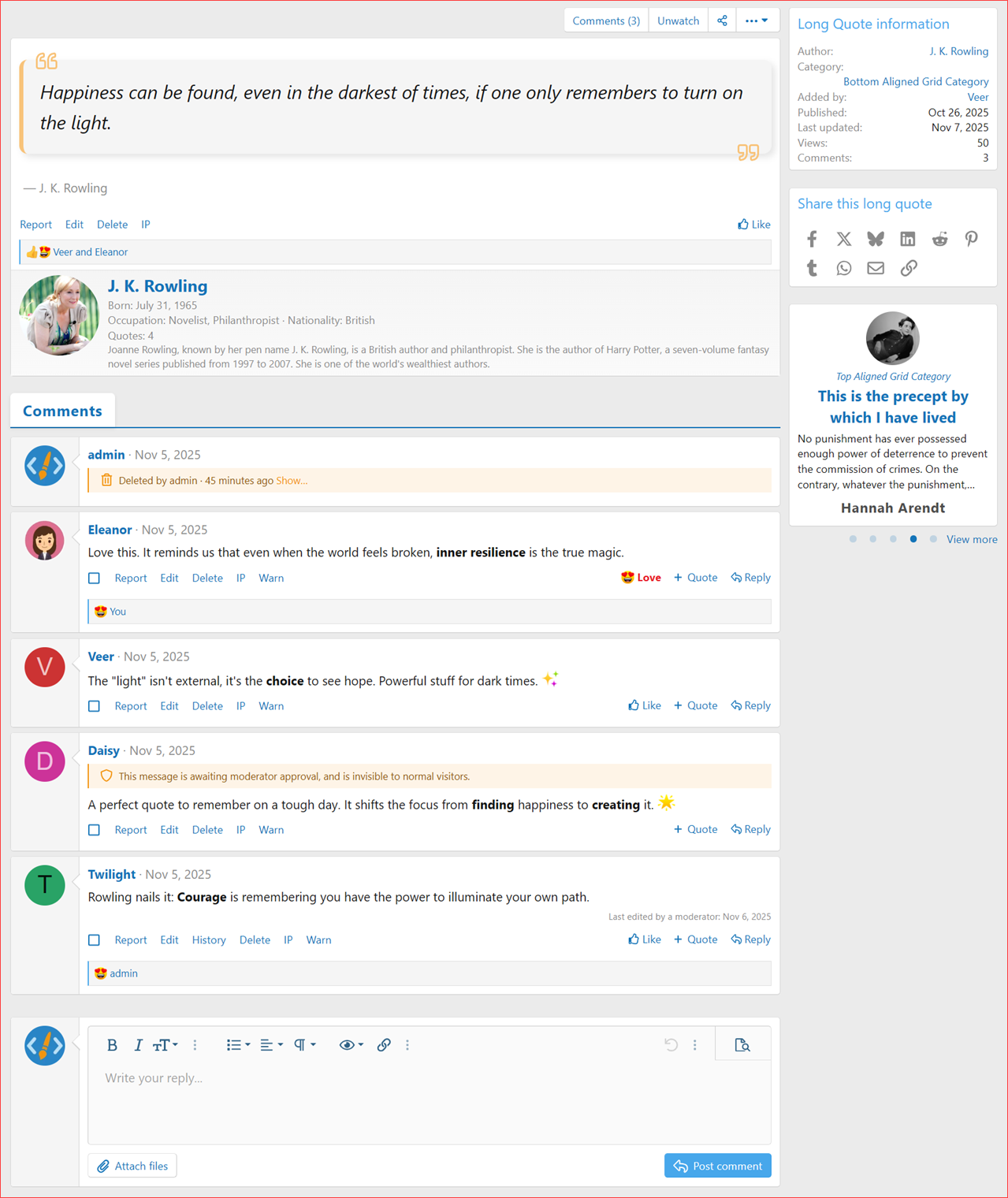Image resolution: width=1008 pixels, height=1198 pixels.
Task: Copy the quote share link icon
Action: tap(908, 268)
